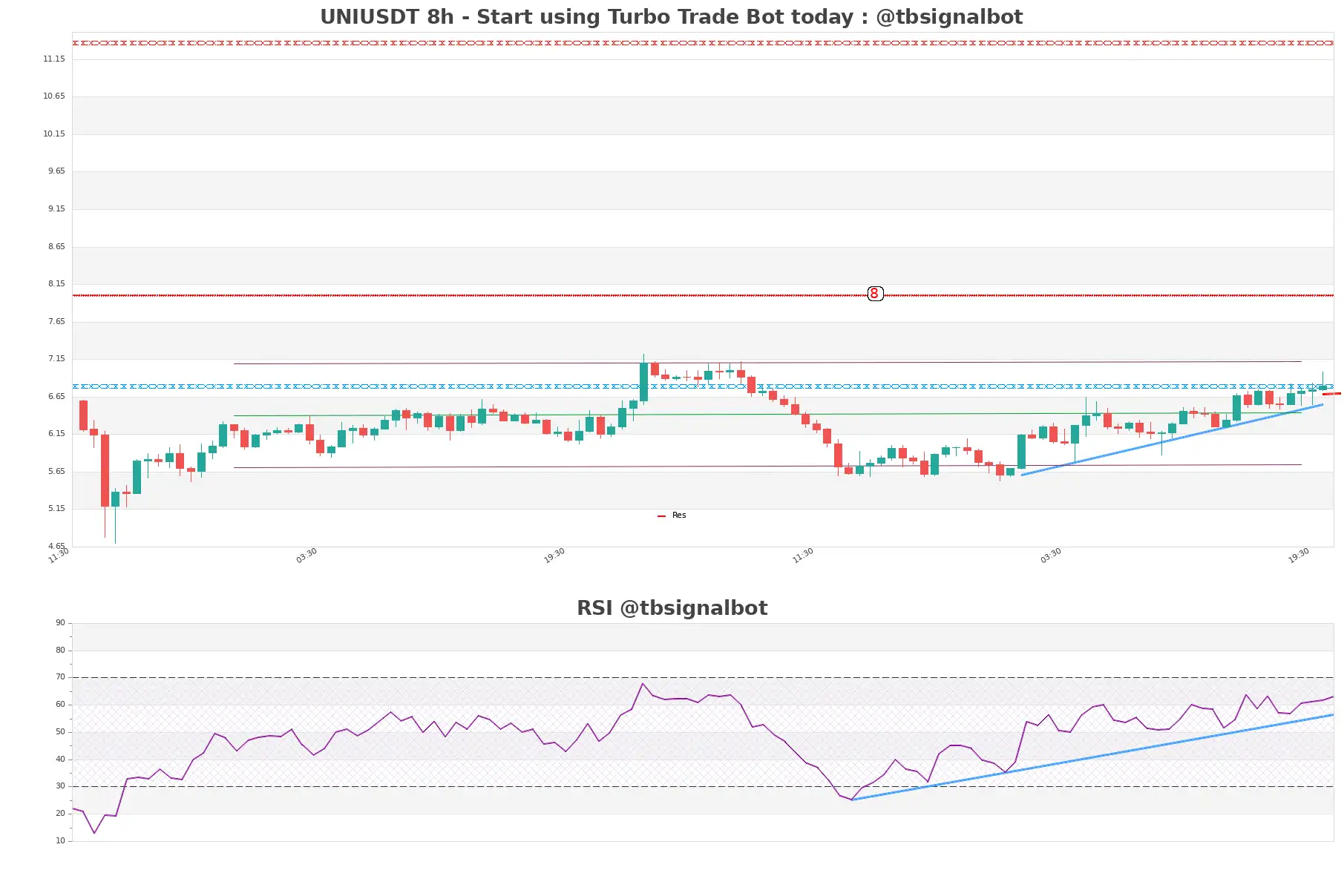Click the 9.15 price axis label
Screen dimensions: 1344x896
56,208
